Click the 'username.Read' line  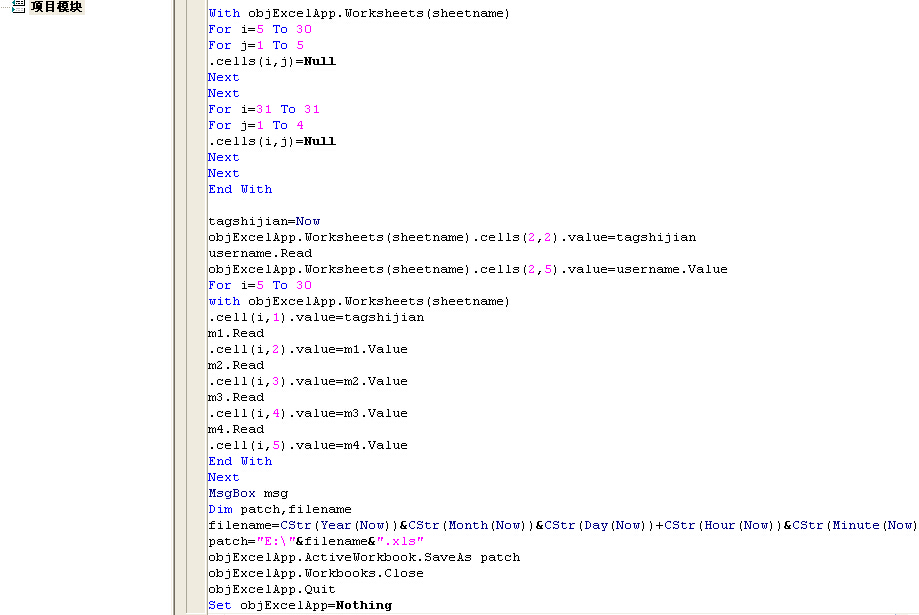260,253
